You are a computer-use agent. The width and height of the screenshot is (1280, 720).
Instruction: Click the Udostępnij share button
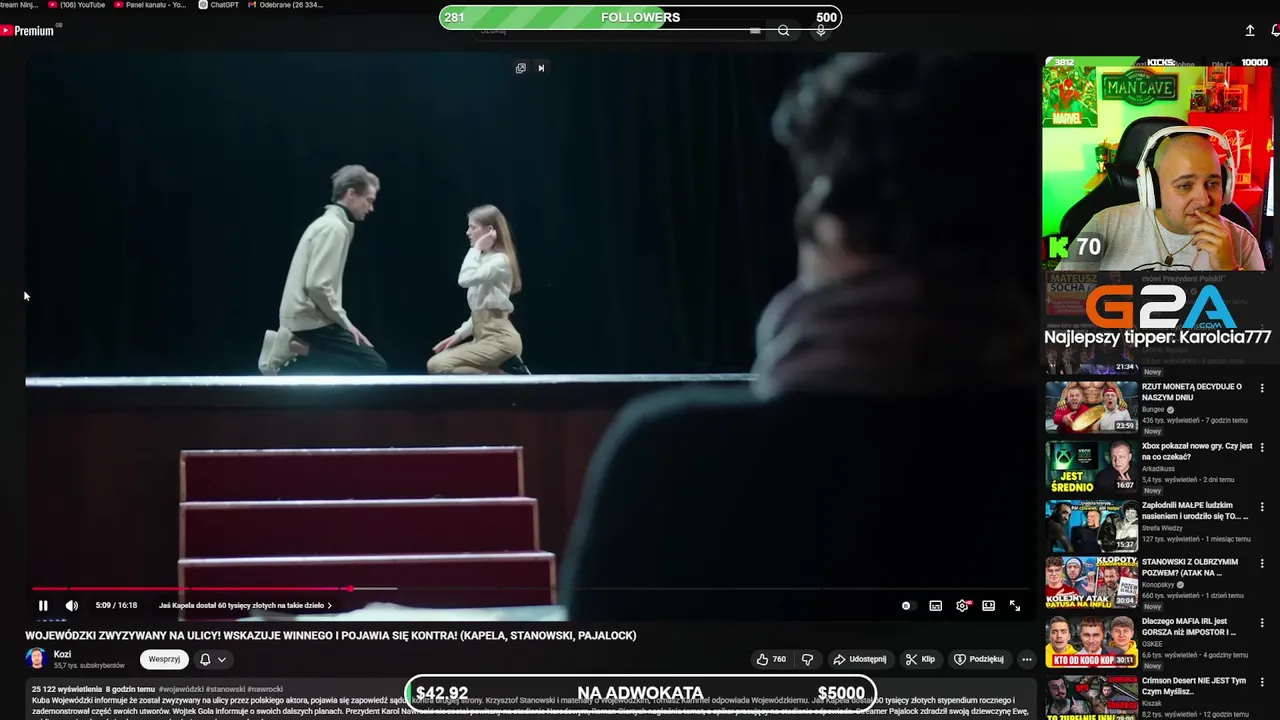[x=859, y=659]
